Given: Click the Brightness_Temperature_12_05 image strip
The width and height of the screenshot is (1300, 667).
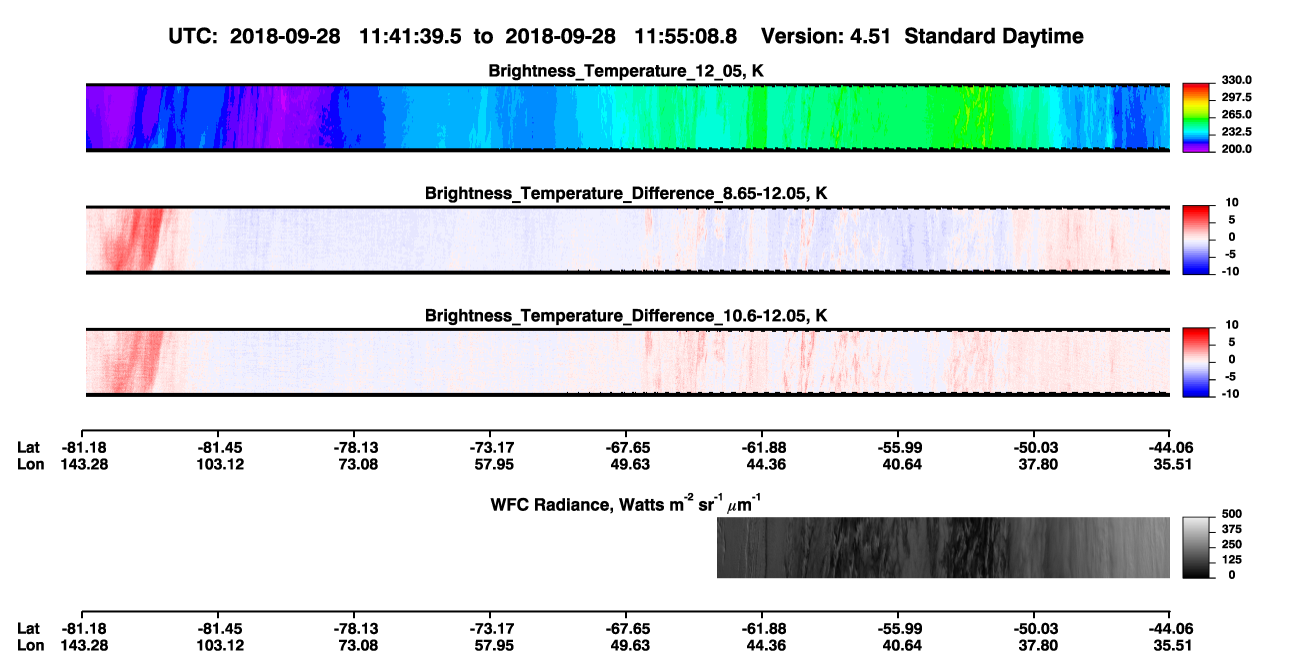Looking at the screenshot, I should point(628,118).
